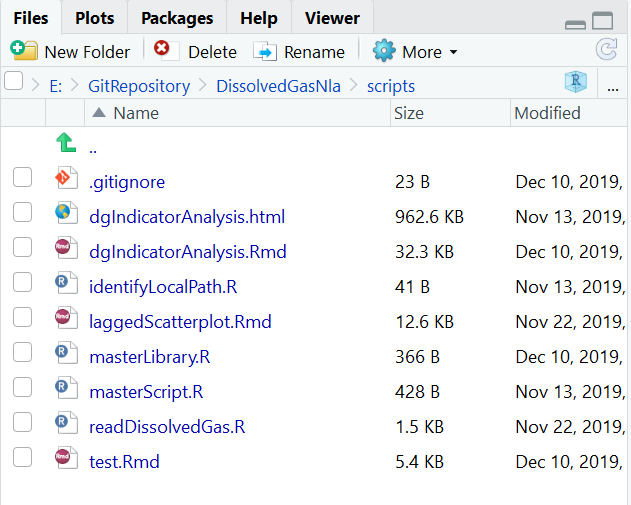Click the 'Nov 22, 2019' date of readDissolvedGas.R
The width and height of the screenshot is (631, 505).
[x=570, y=427]
